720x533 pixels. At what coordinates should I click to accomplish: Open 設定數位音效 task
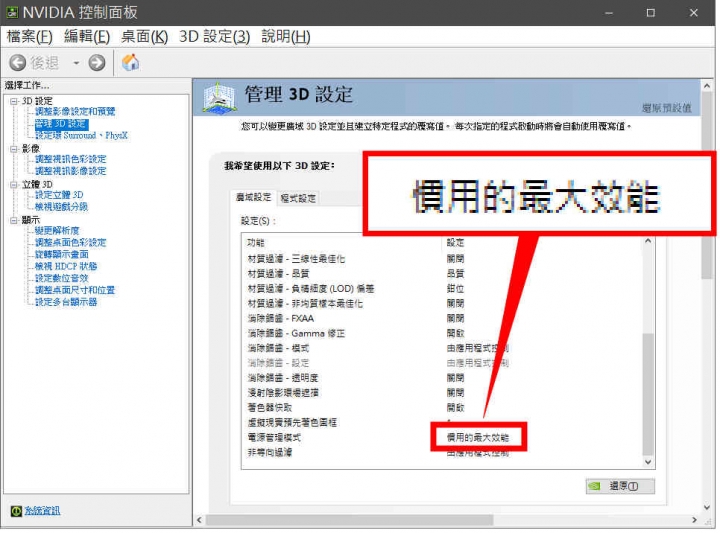[62, 279]
